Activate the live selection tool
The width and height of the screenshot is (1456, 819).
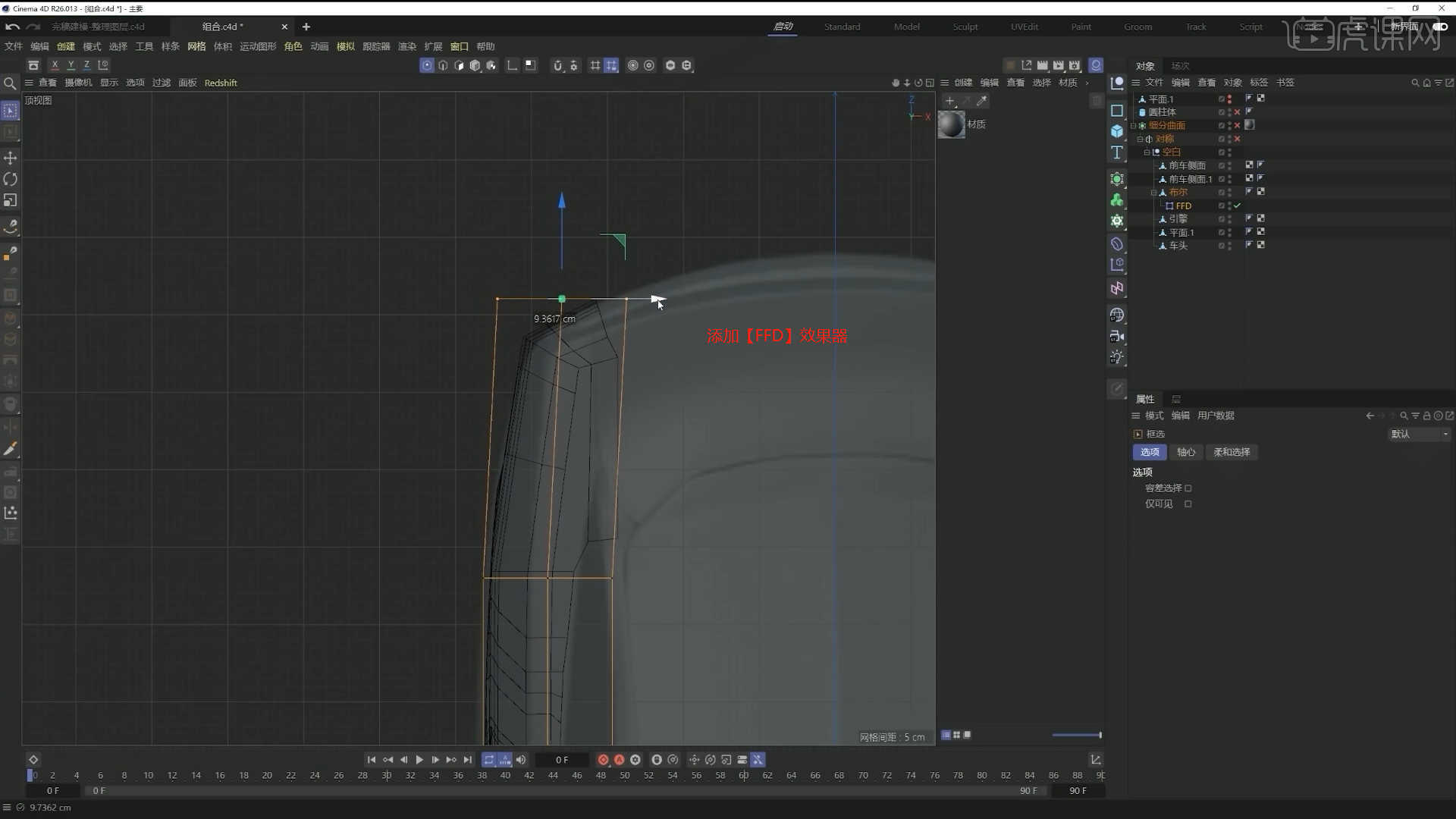coord(11,111)
